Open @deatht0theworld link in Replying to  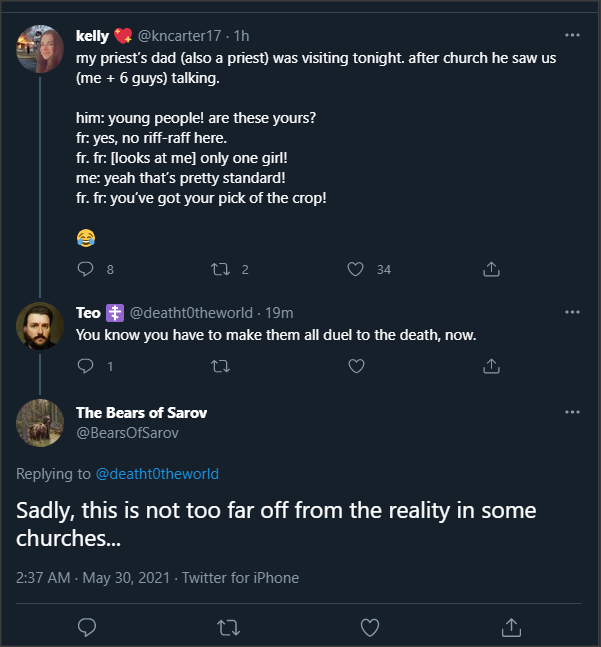[x=156, y=473]
